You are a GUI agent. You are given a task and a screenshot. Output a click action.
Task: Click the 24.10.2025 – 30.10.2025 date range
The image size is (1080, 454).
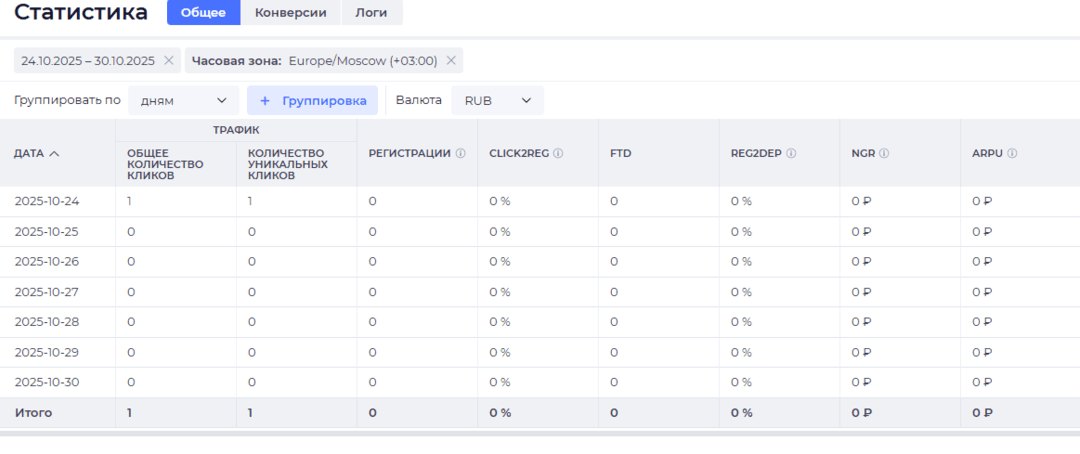coord(88,61)
